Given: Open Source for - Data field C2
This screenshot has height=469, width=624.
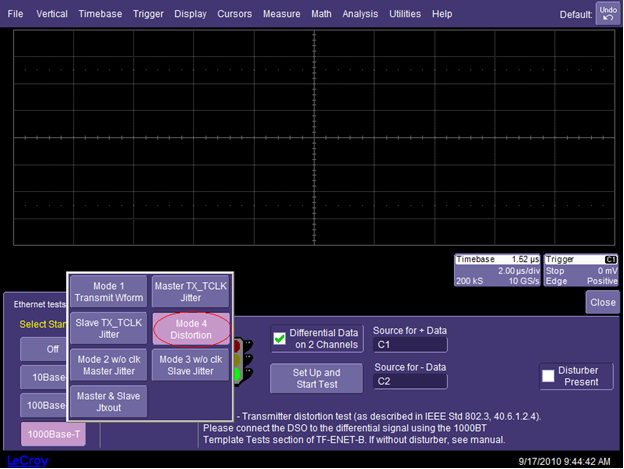Looking at the screenshot, I should click(410, 381).
